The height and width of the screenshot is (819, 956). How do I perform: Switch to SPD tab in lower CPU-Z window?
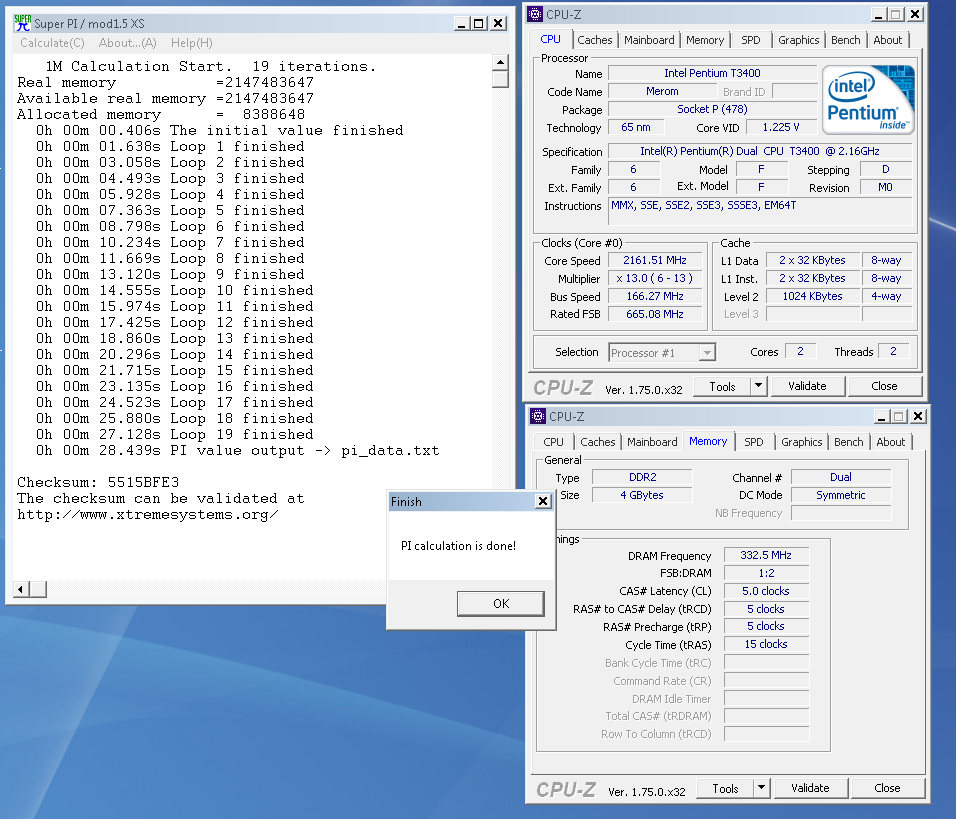754,442
